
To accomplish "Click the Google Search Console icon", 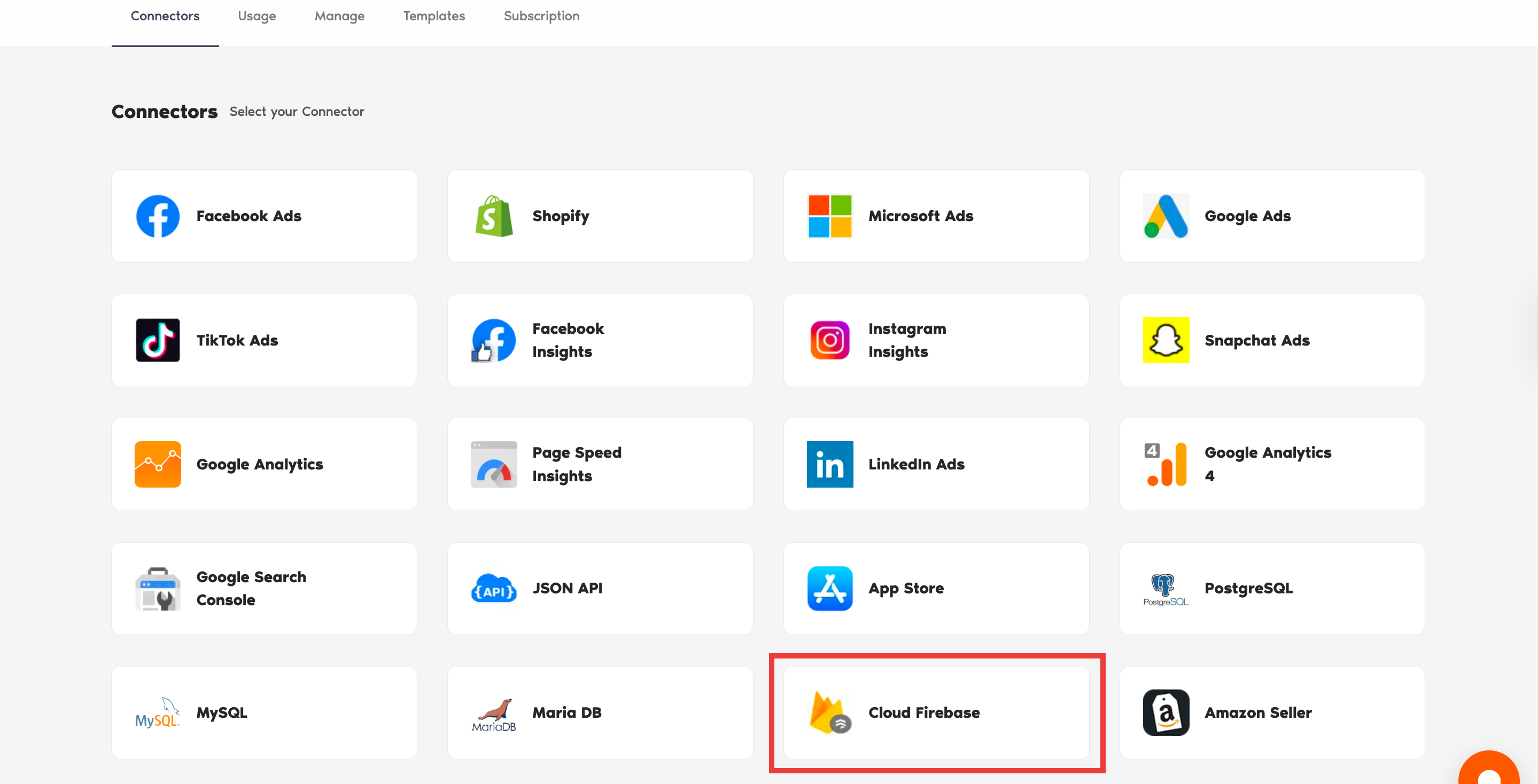I will (x=158, y=589).
